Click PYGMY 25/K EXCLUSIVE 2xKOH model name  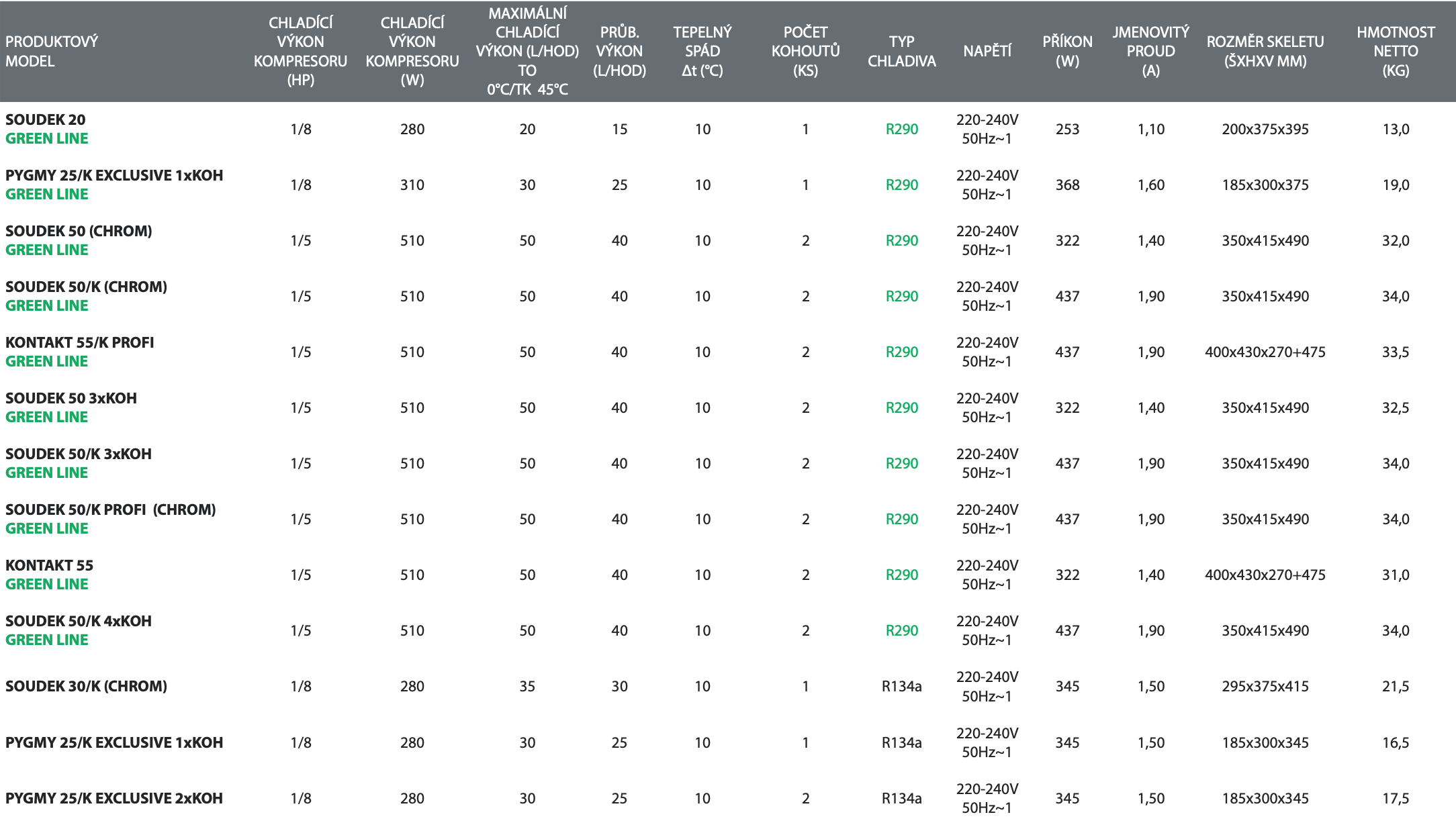coord(114,798)
